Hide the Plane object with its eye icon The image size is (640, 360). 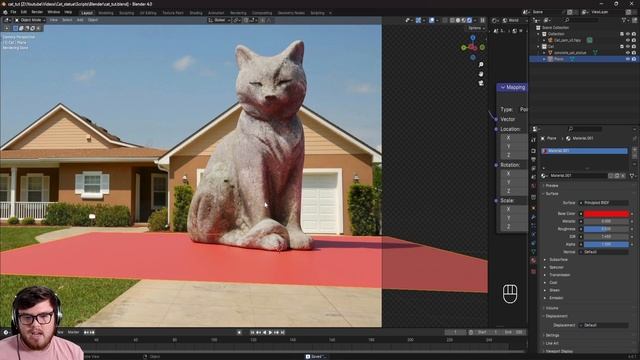tap(628, 59)
